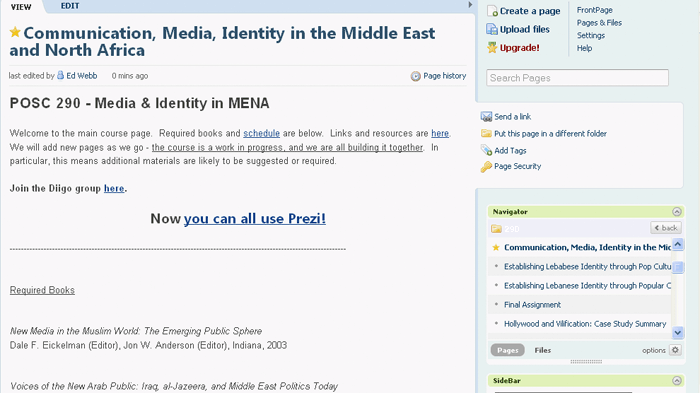Viewport: 700px width, 393px height.
Task: Click the POSC 290 heading
Action: point(139,103)
